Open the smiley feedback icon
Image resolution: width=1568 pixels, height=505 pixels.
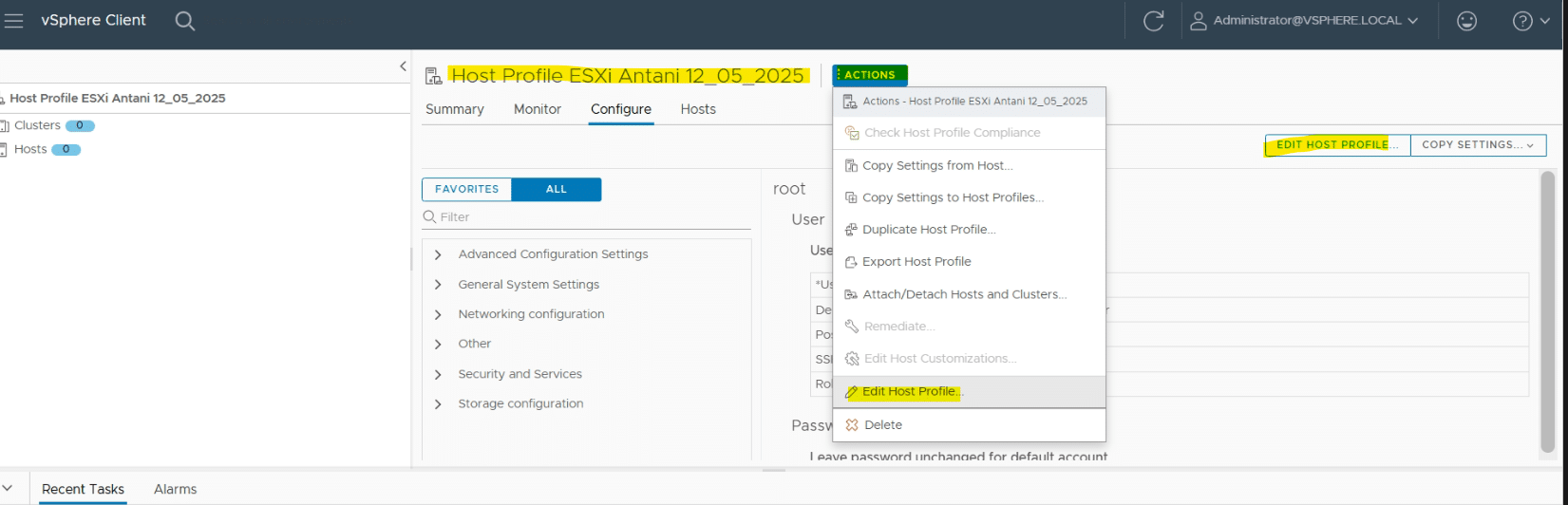tap(1467, 21)
